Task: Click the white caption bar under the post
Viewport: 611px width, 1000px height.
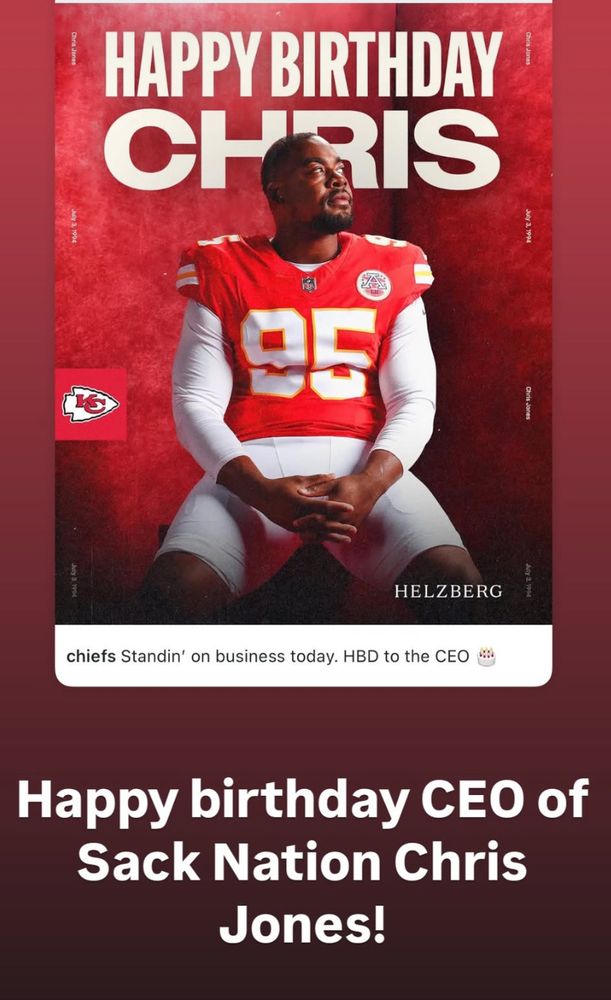Action: click(x=304, y=656)
